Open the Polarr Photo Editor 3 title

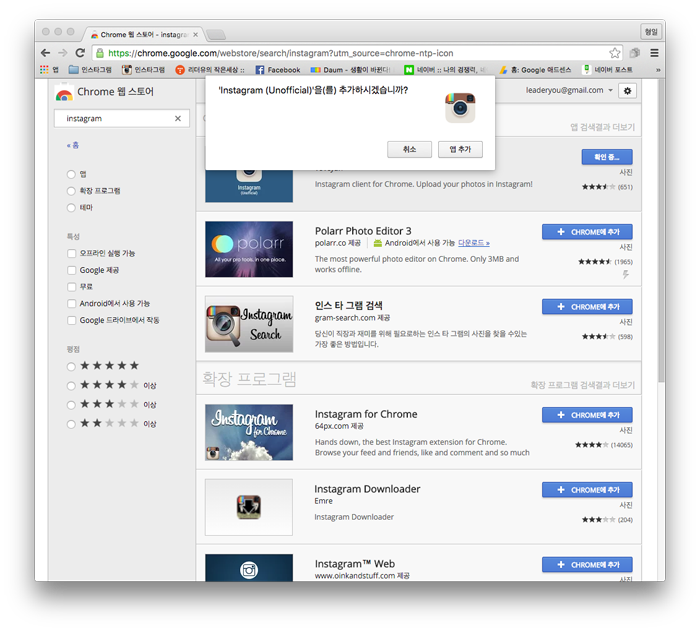point(363,231)
